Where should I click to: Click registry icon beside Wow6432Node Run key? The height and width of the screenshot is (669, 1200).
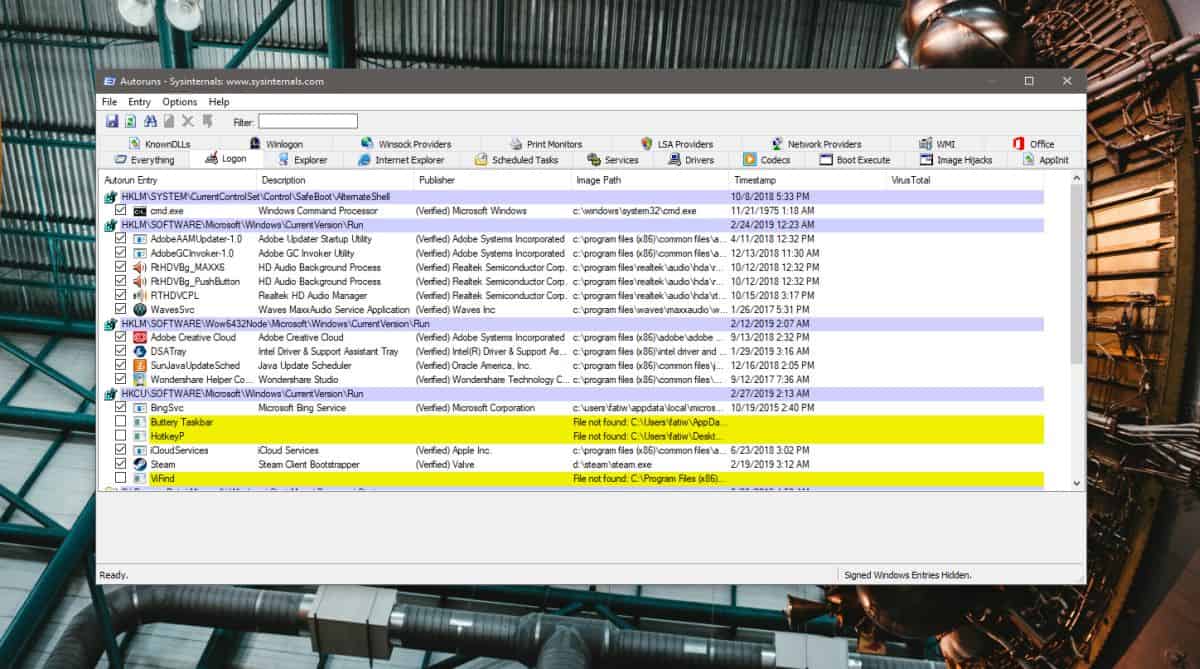[112, 324]
